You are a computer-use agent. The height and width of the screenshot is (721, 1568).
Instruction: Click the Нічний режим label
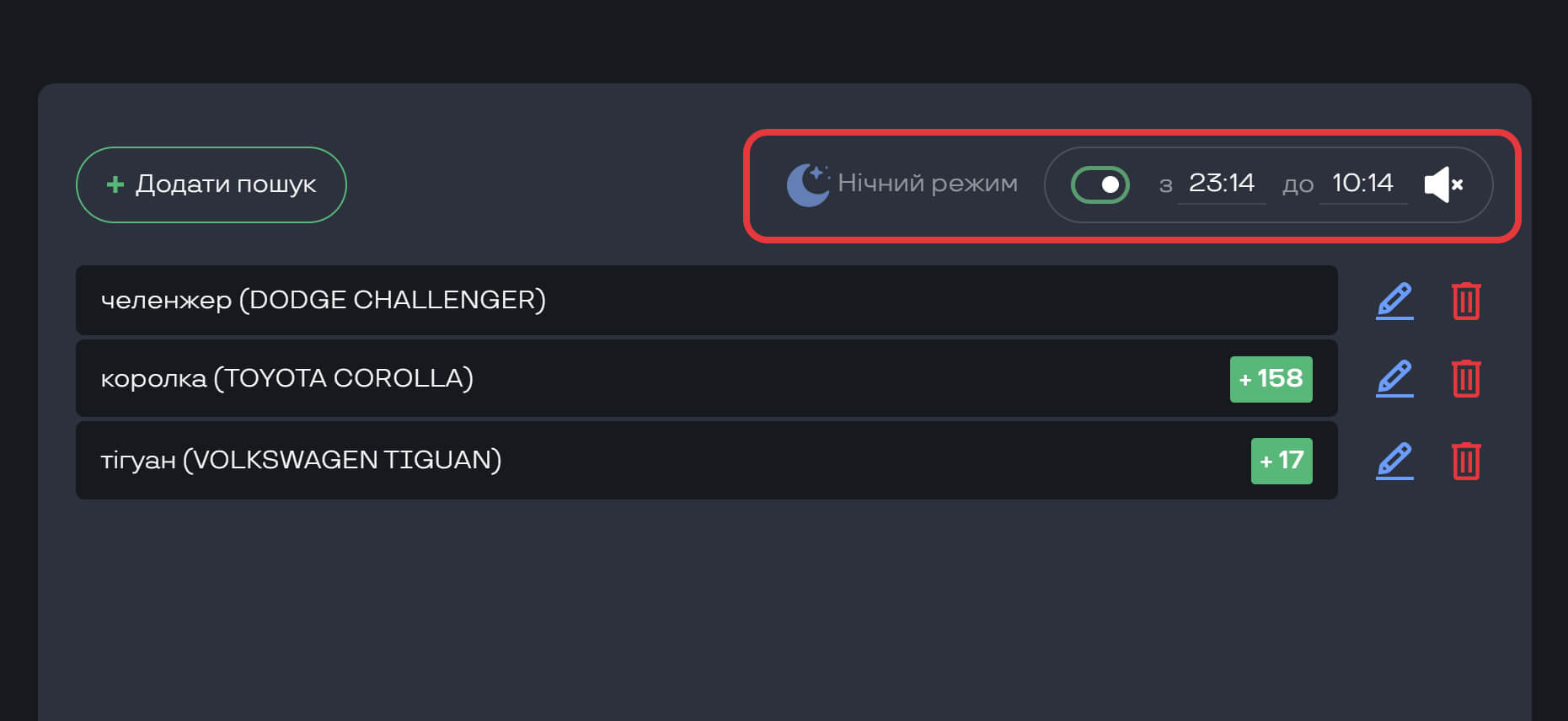(x=928, y=183)
